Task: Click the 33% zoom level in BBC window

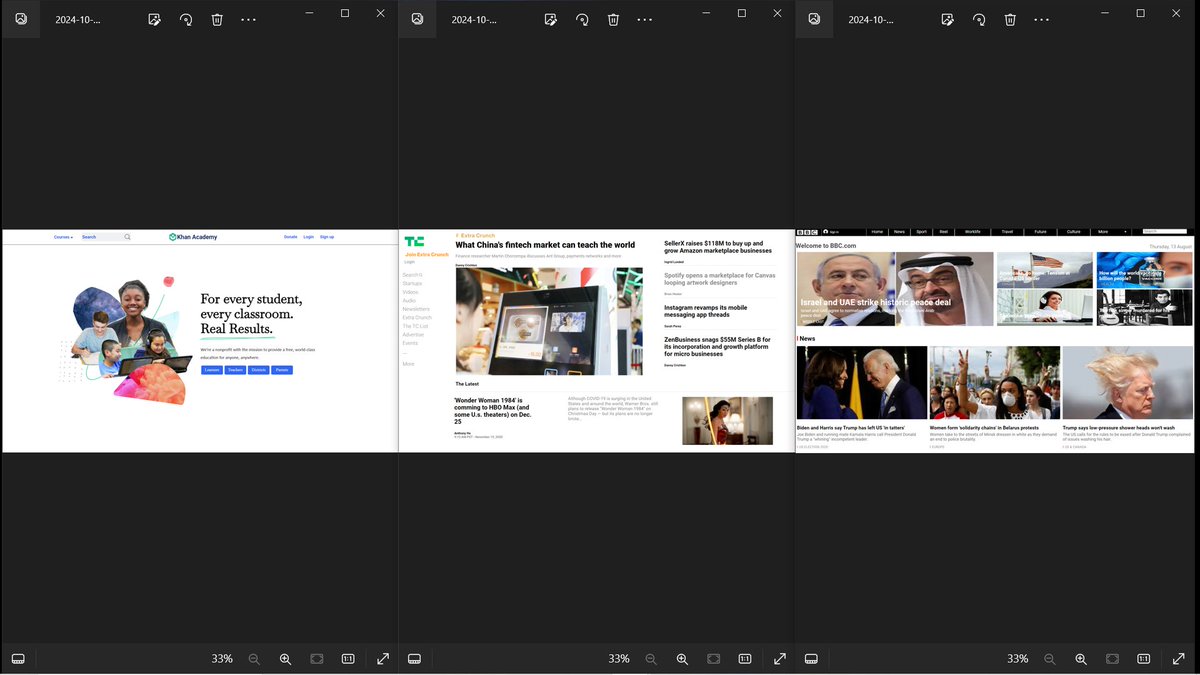Action: click(1018, 659)
